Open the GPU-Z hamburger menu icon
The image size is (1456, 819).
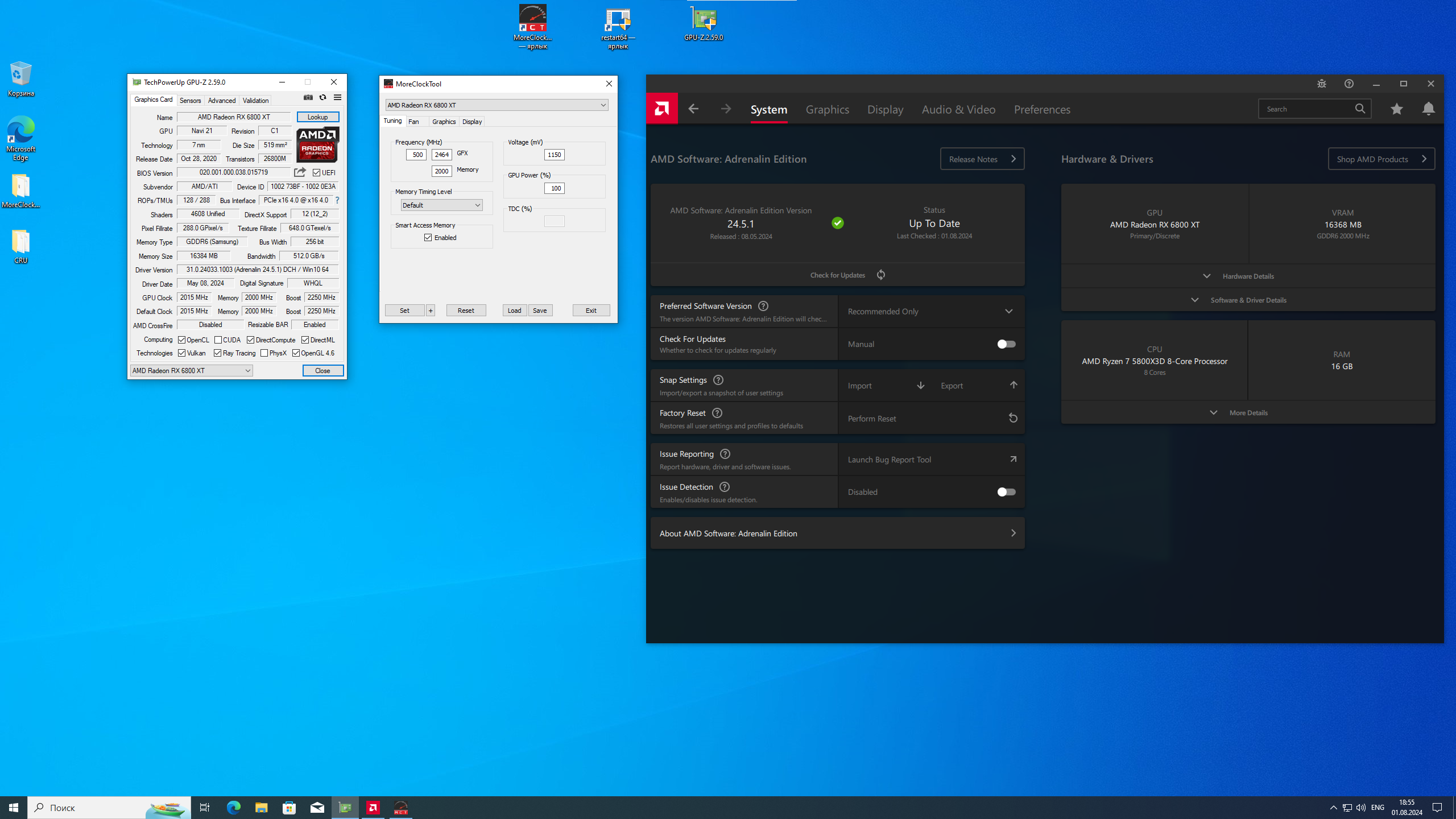337,98
